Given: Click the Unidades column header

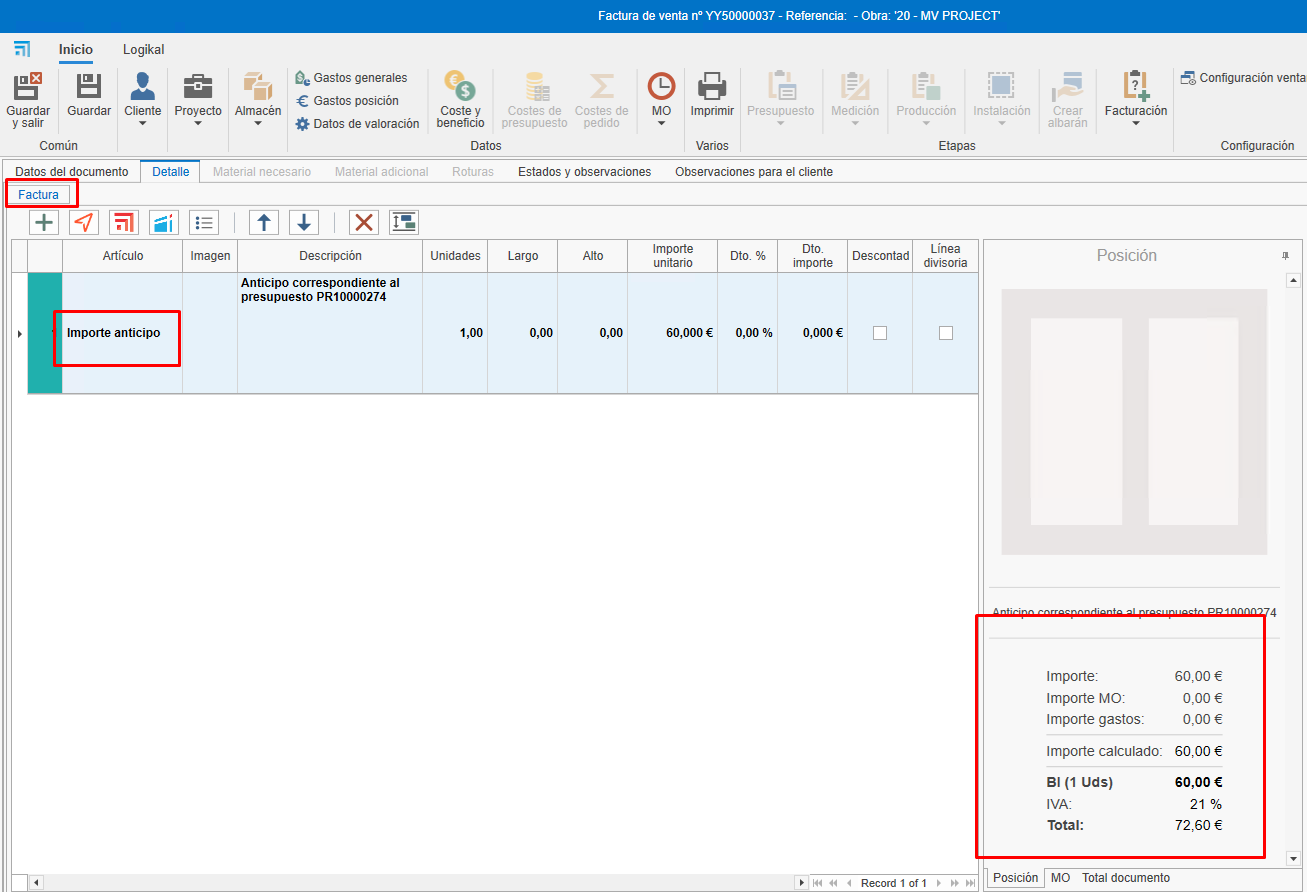Looking at the screenshot, I should tap(455, 256).
